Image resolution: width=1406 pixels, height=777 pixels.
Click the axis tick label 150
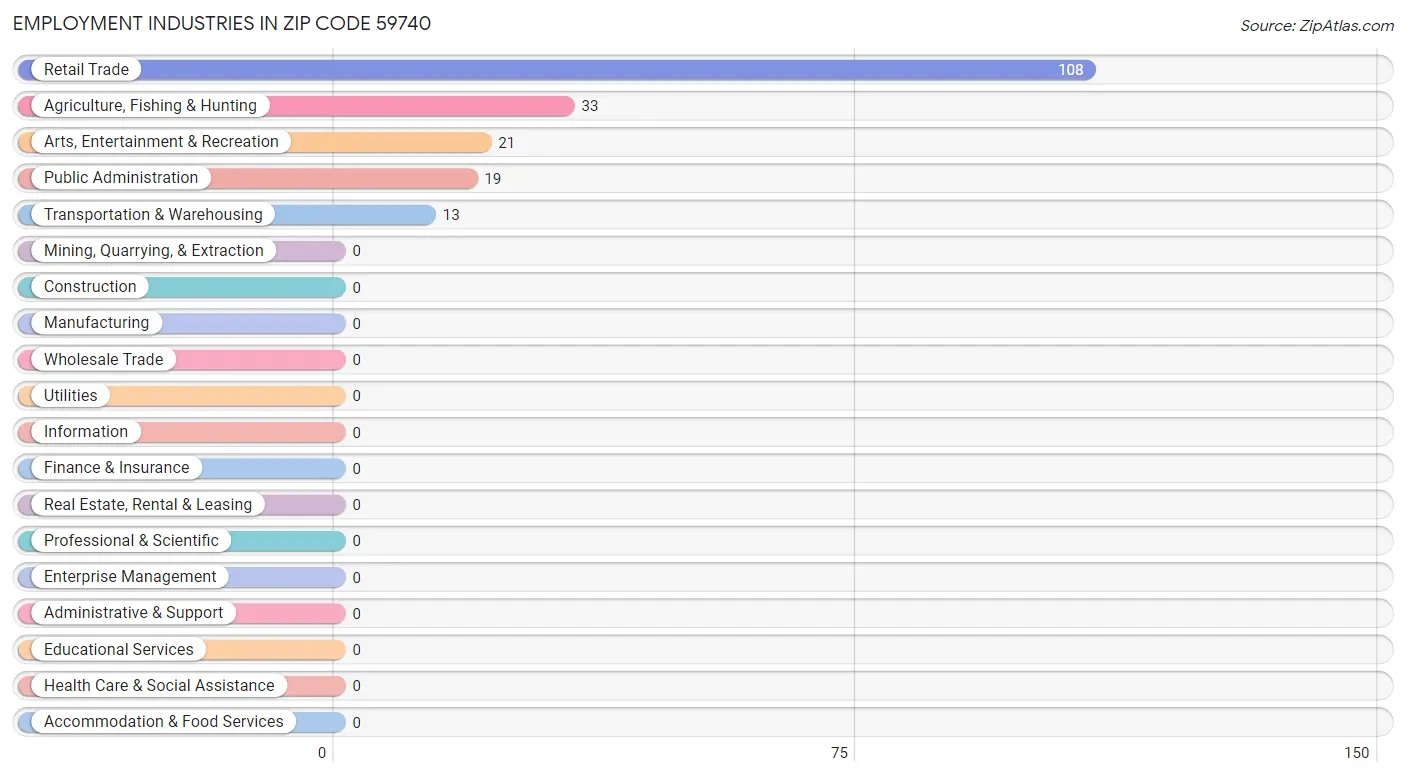tap(1357, 753)
